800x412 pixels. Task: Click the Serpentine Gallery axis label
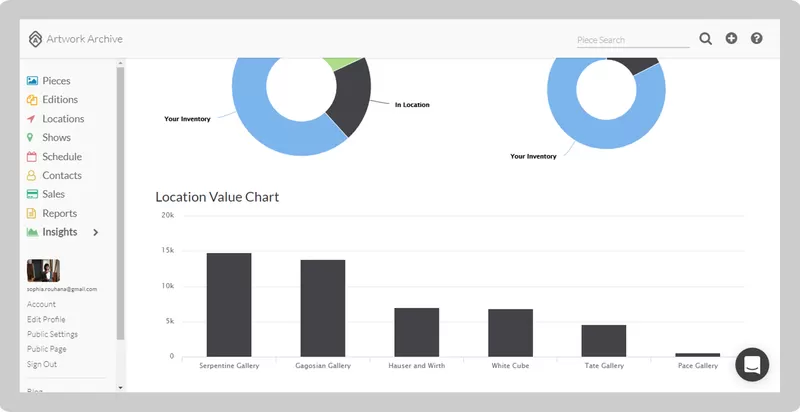pyautogui.click(x=229, y=366)
